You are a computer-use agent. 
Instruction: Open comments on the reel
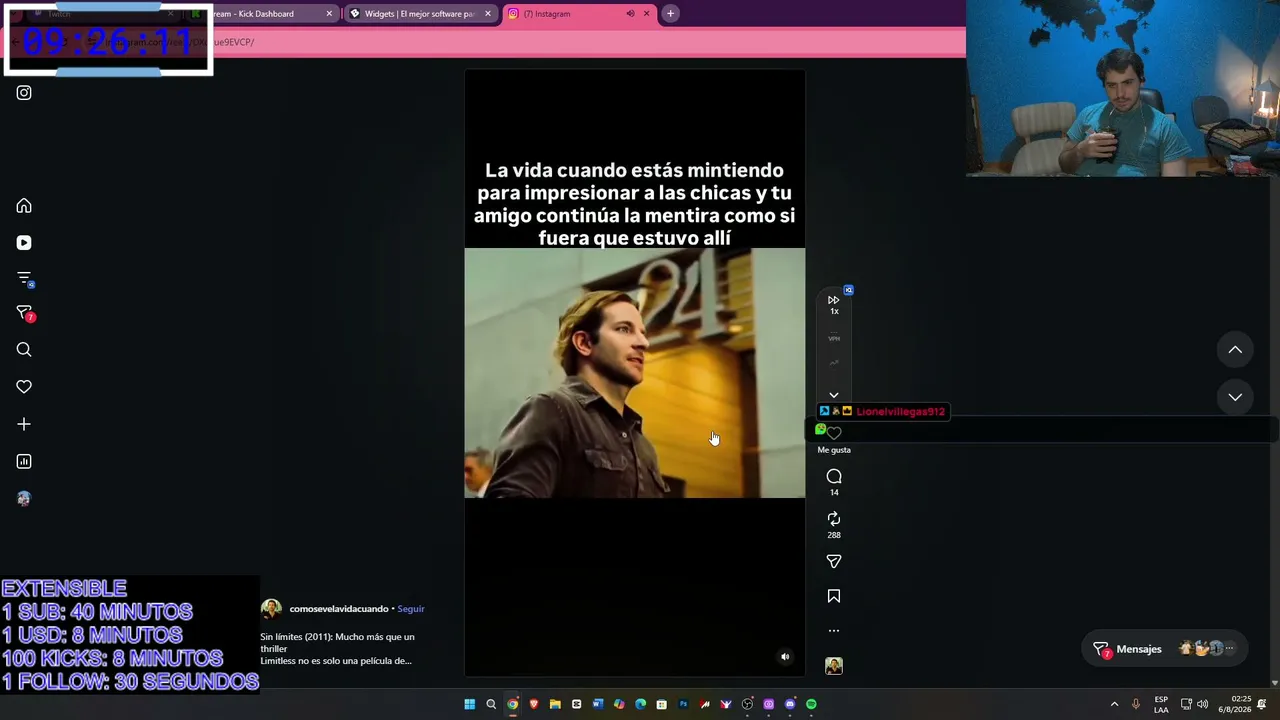pyautogui.click(x=834, y=477)
